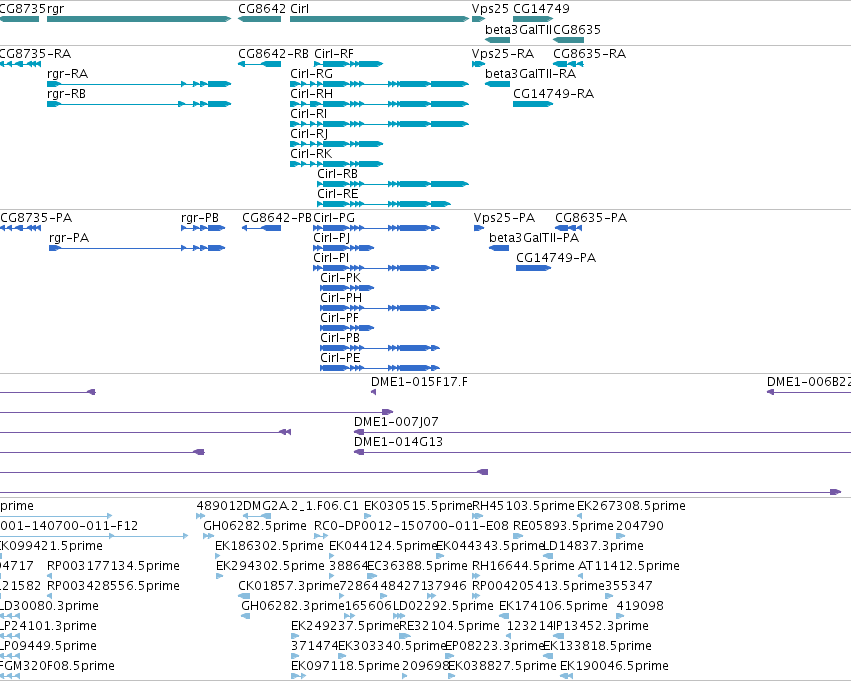851x681 pixels.
Task: Click EST RC0-DP0012-150700-011-E08 label
Action: tap(411, 526)
